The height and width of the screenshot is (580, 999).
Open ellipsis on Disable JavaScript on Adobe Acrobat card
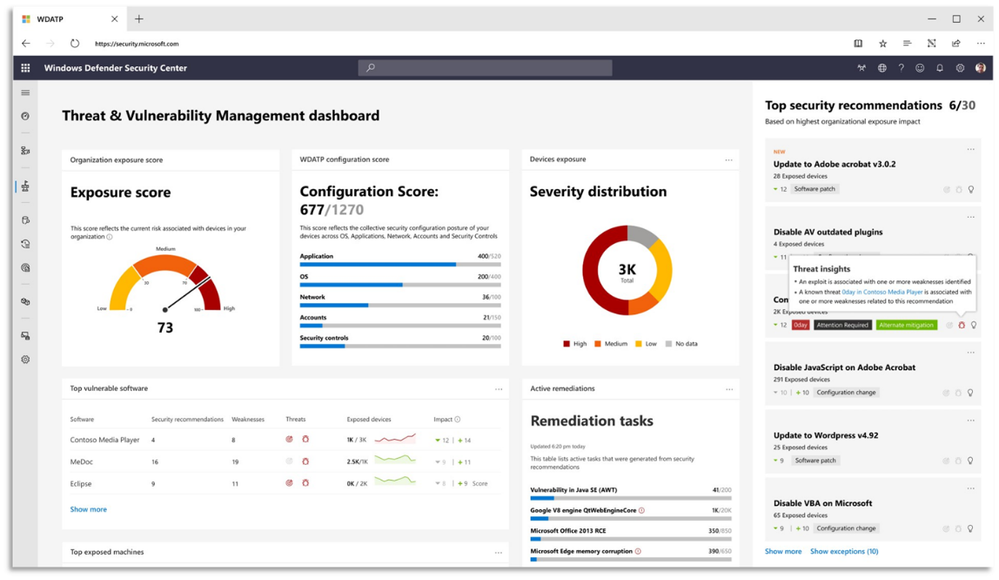971,353
